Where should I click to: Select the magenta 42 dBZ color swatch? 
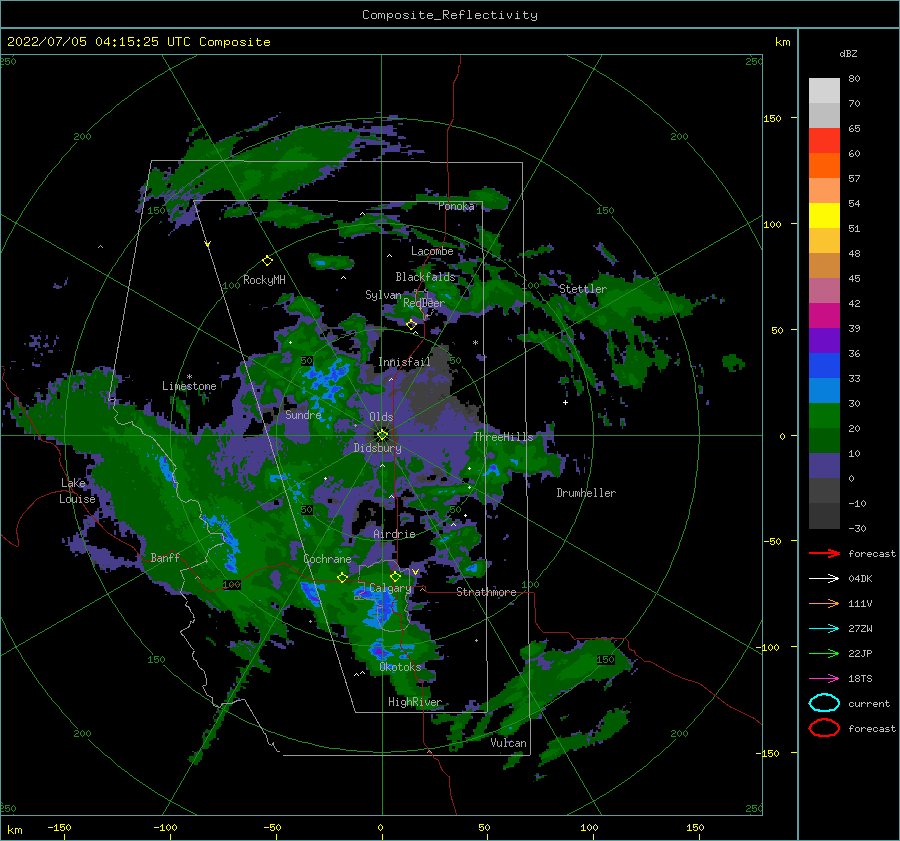point(824,315)
